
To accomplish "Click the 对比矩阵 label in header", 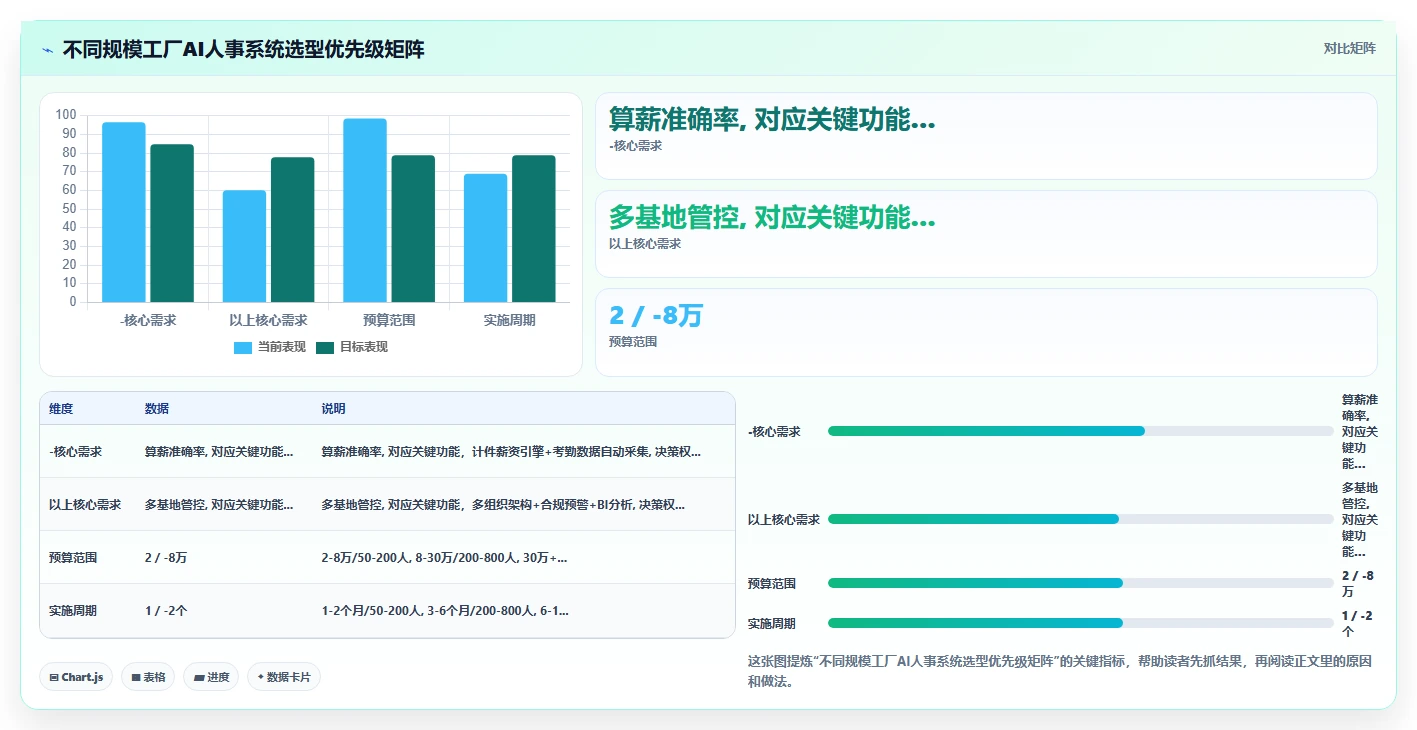I will click(x=1349, y=49).
